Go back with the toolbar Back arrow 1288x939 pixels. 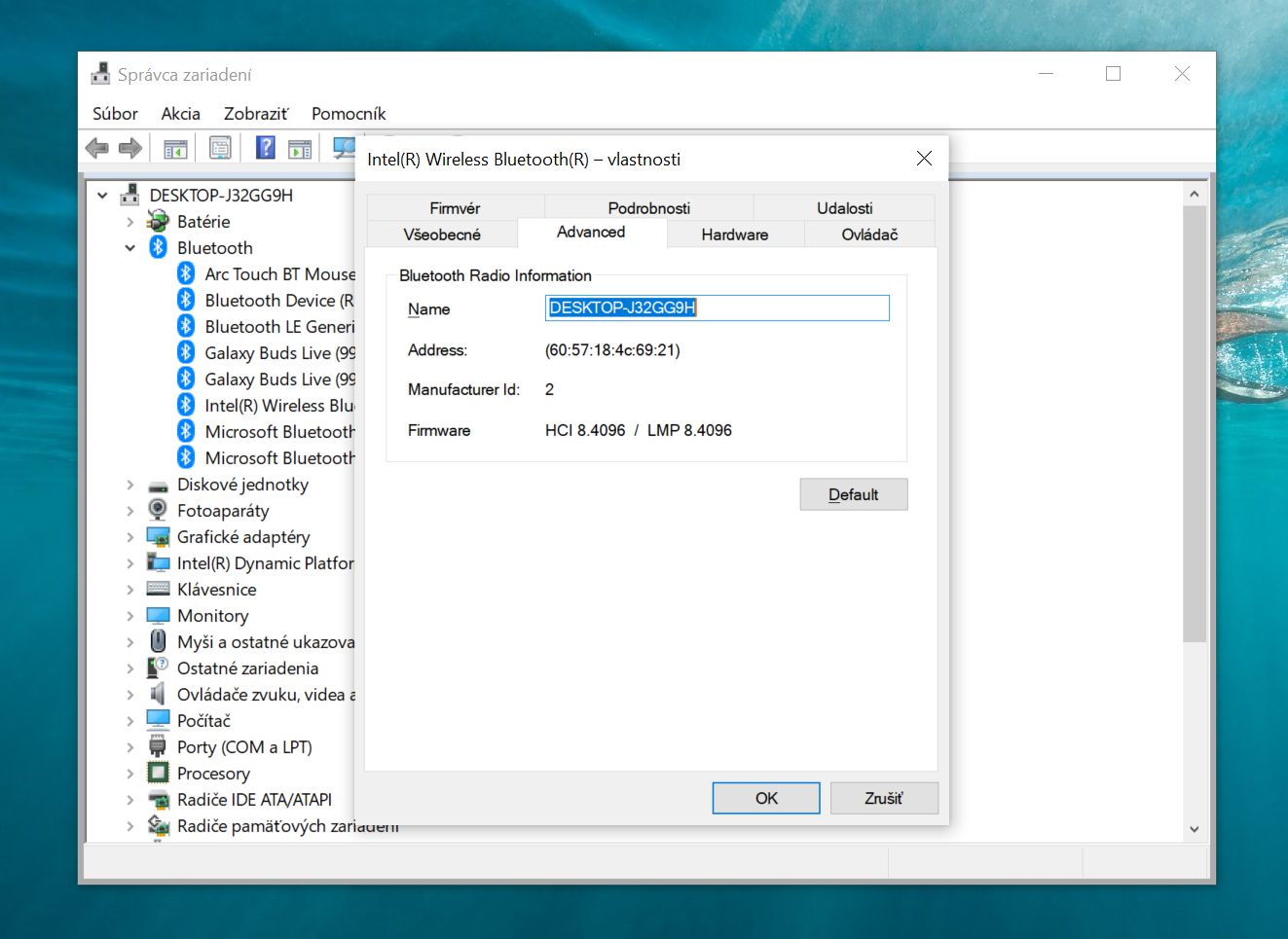tap(97, 148)
